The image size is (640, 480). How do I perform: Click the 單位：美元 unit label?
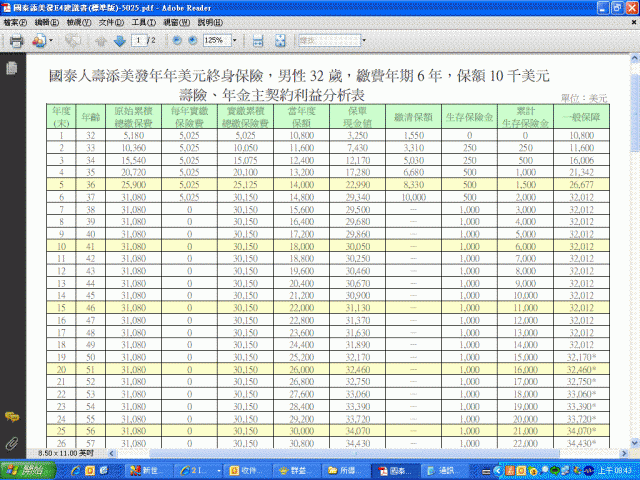coord(584,98)
